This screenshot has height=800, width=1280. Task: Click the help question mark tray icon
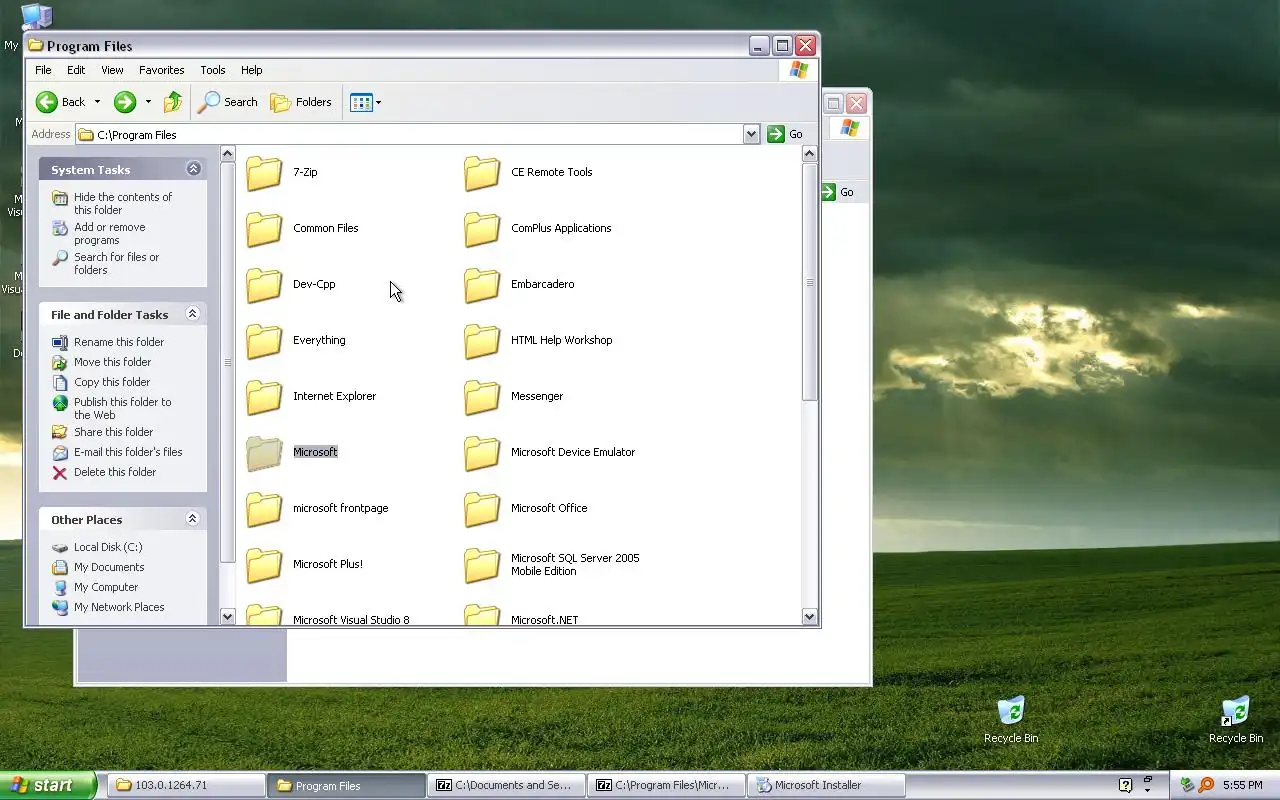point(1124,785)
